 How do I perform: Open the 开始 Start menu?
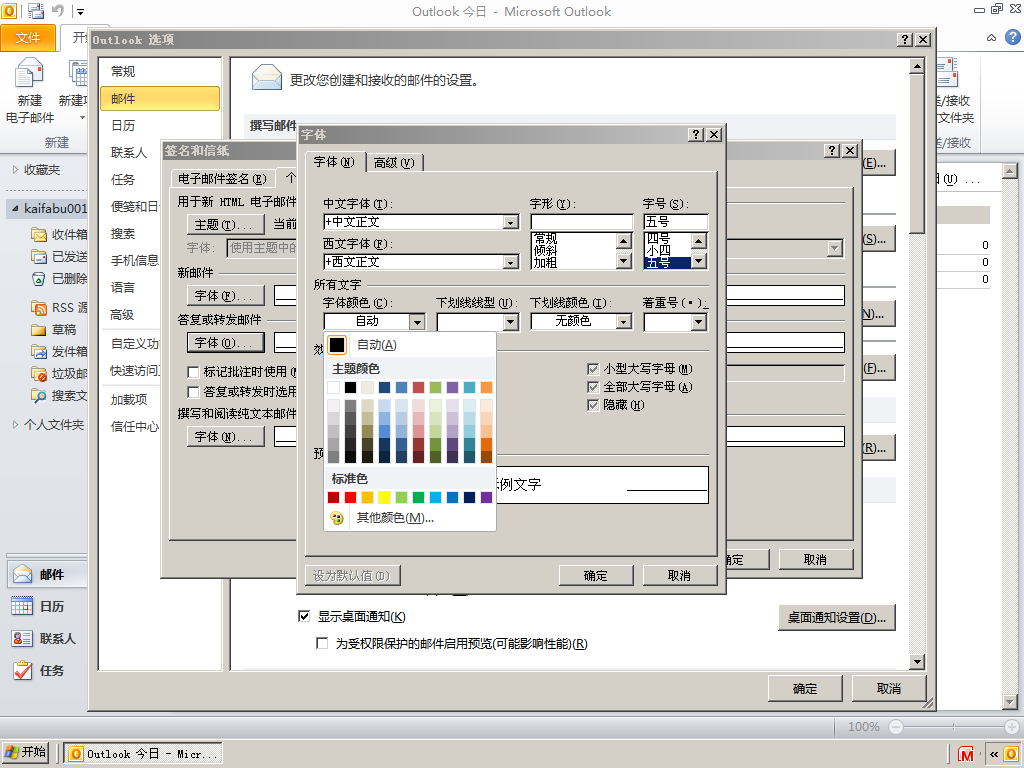pos(25,752)
